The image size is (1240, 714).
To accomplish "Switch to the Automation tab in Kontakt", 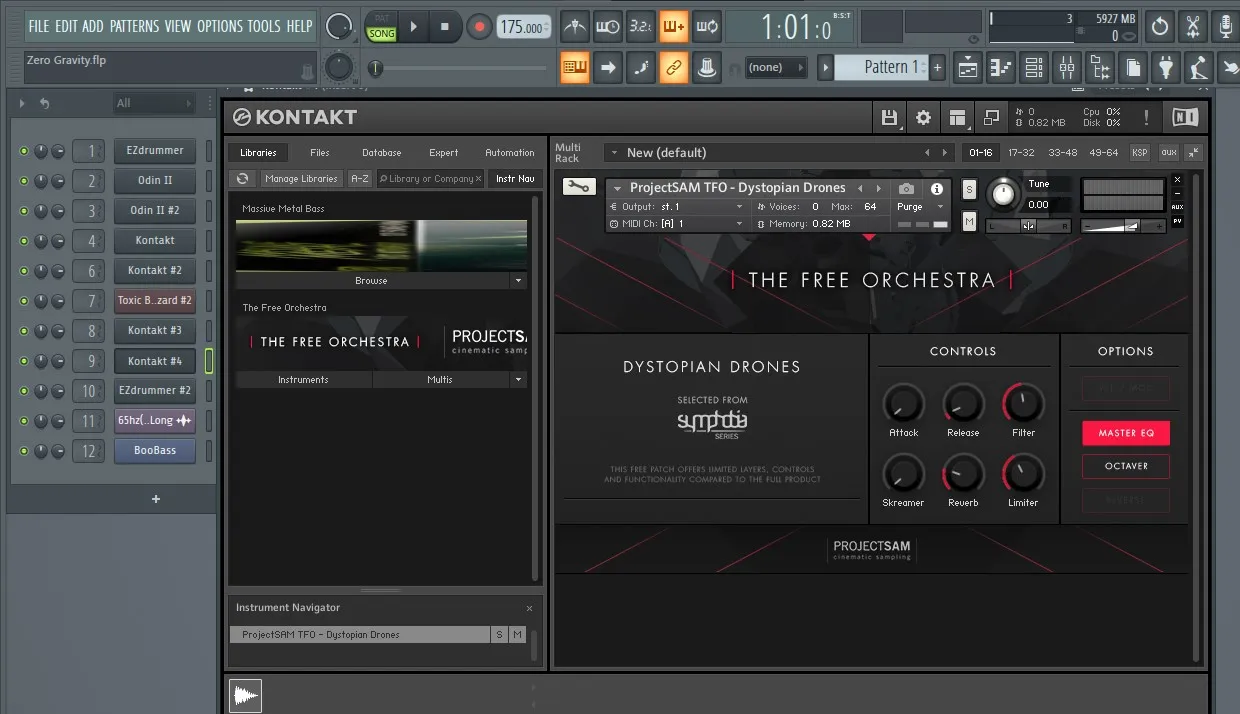I will (510, 153).
